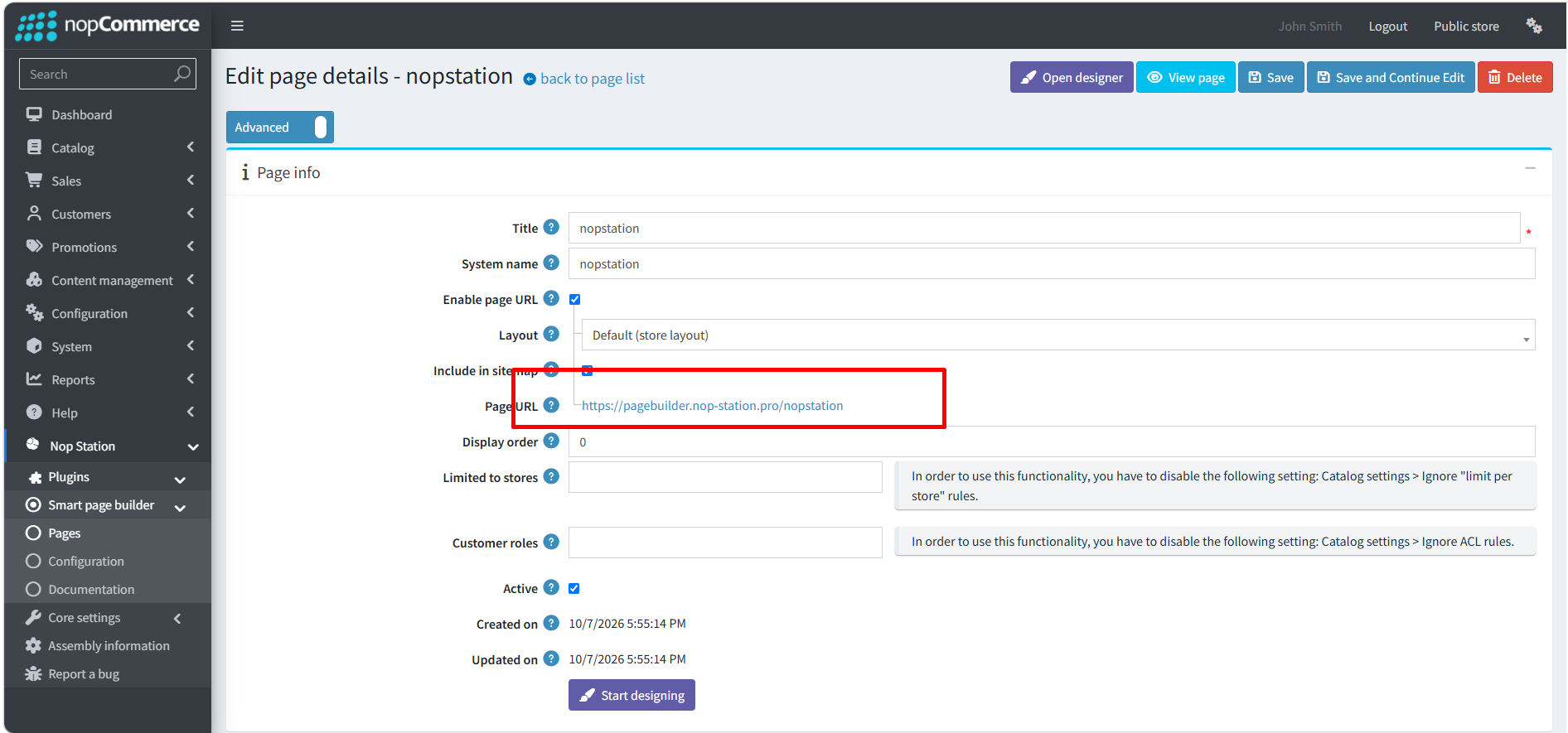Screen dimensions: 1568x733
Task: Uncheck the Include in sitemap checkbox
Action: pos(587,370)
